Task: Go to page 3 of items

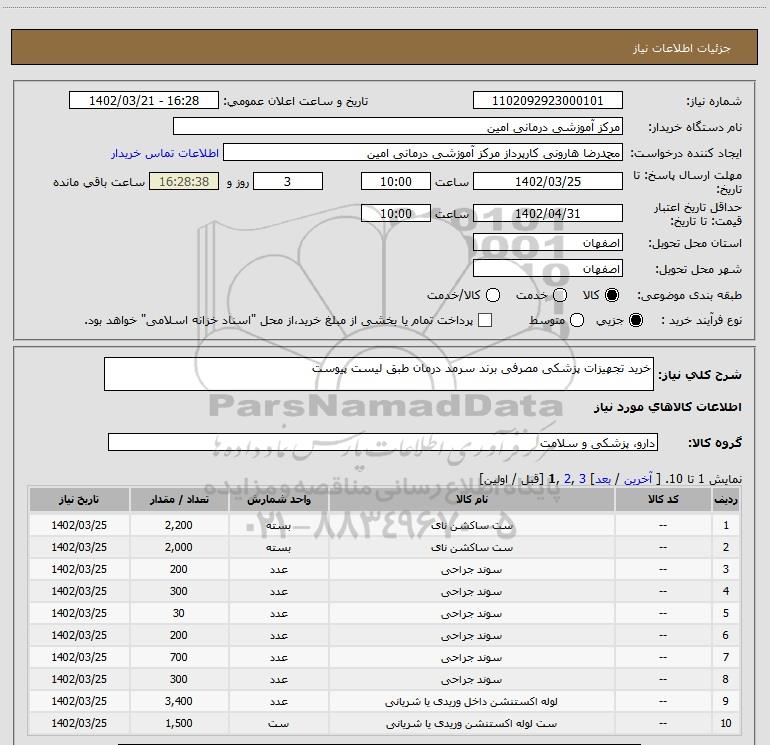Action: click(582, 479)
